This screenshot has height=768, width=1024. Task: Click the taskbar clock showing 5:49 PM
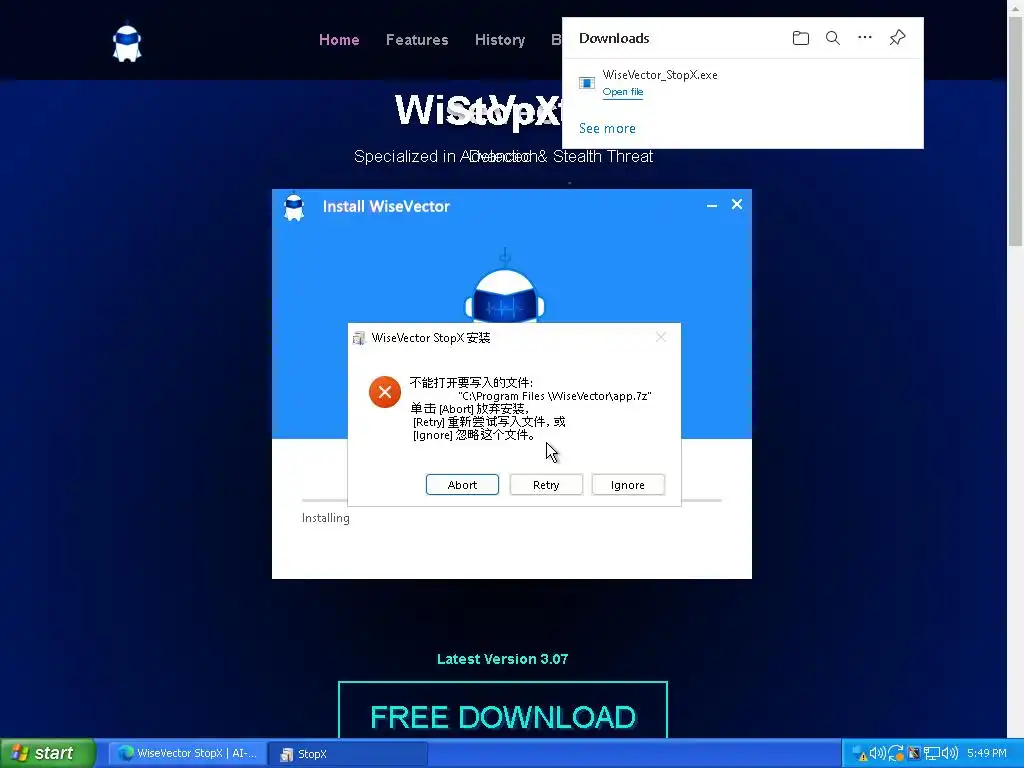pos(986,753)
